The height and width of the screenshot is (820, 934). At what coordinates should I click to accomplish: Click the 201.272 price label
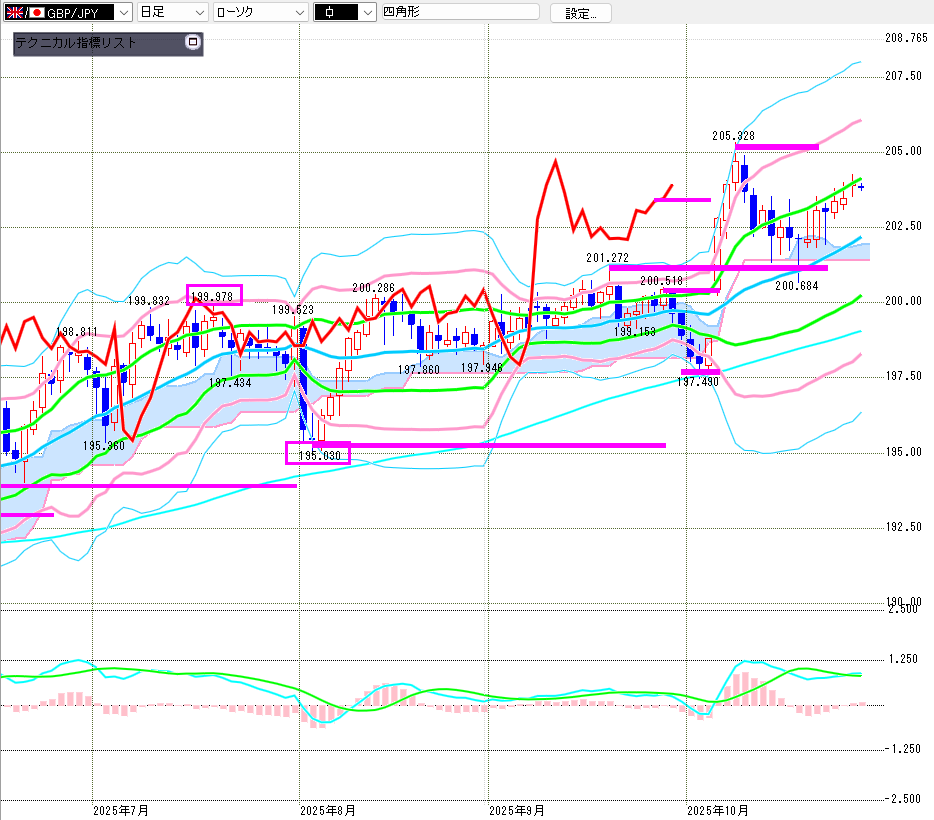pos(607,258)
